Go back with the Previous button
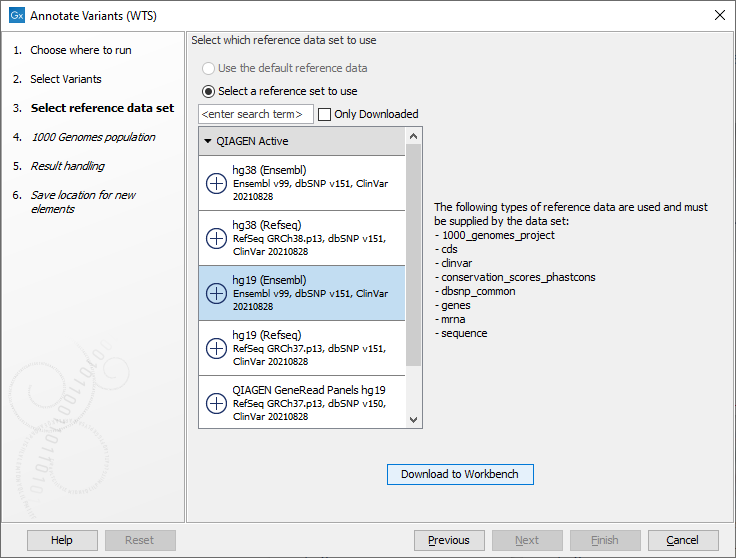736x558 pixels. [449, 540]
